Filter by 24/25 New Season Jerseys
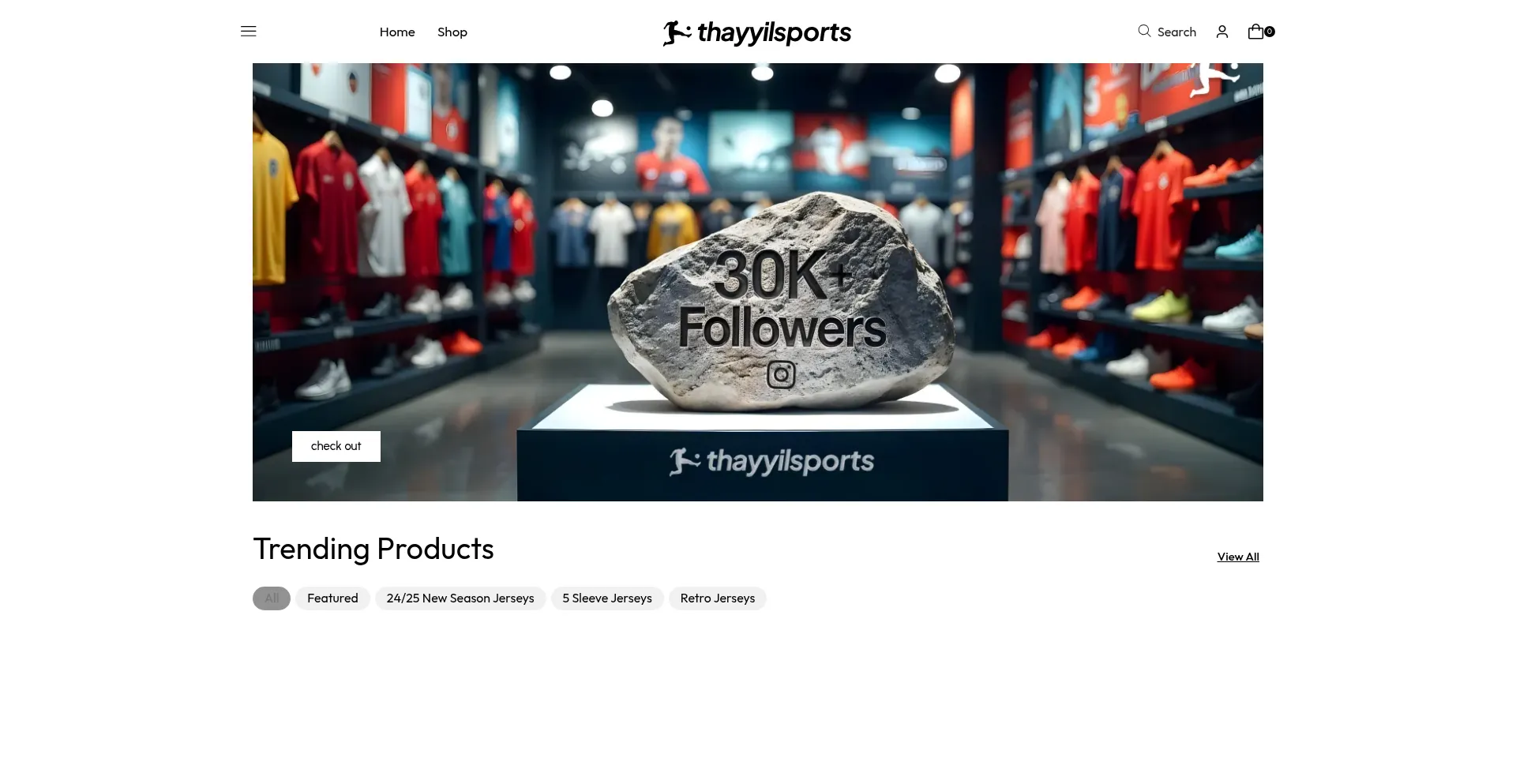The image size is (1516, 784). (460, 598)
